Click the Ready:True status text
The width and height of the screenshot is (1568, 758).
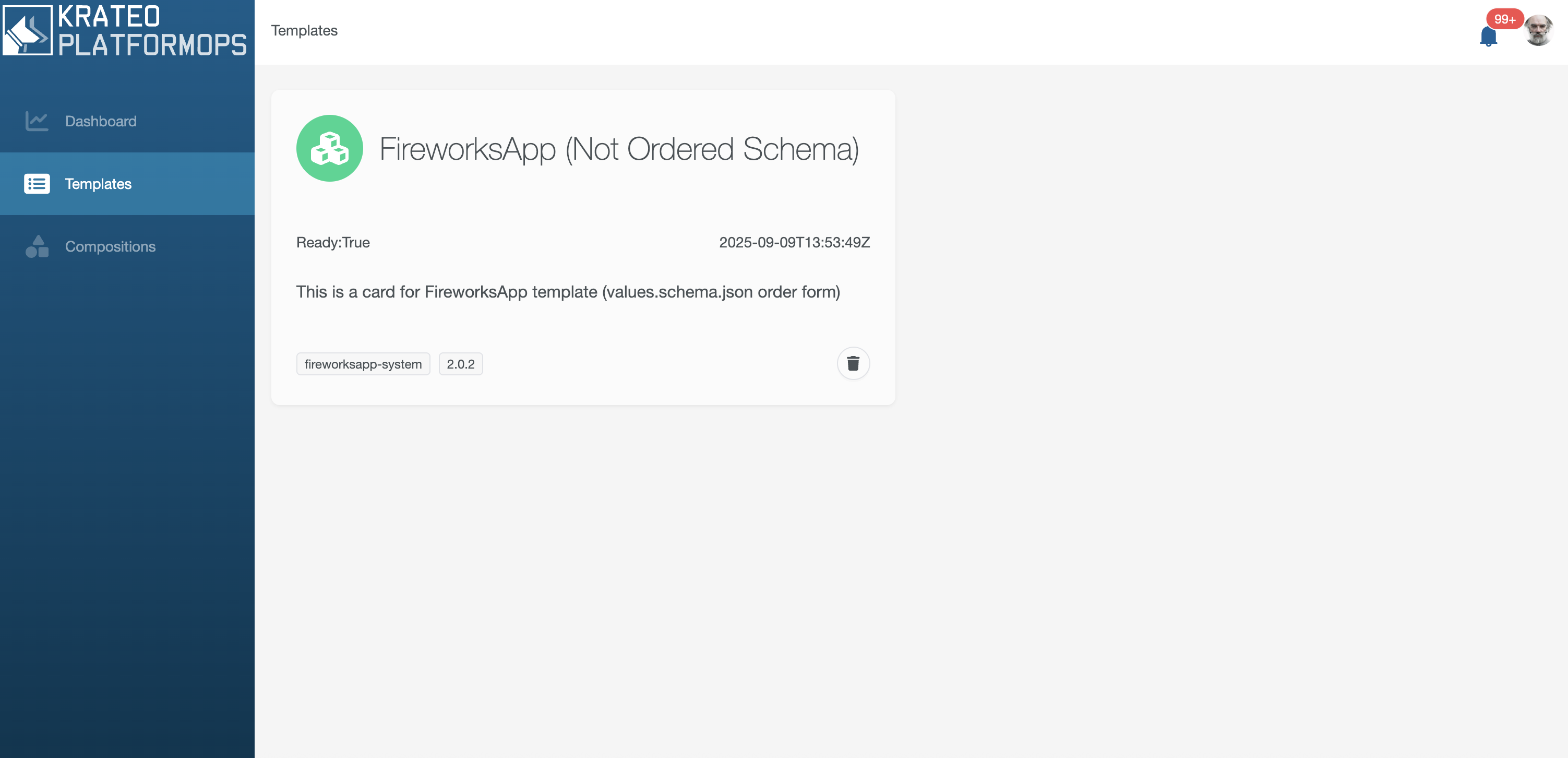point(333,242)
